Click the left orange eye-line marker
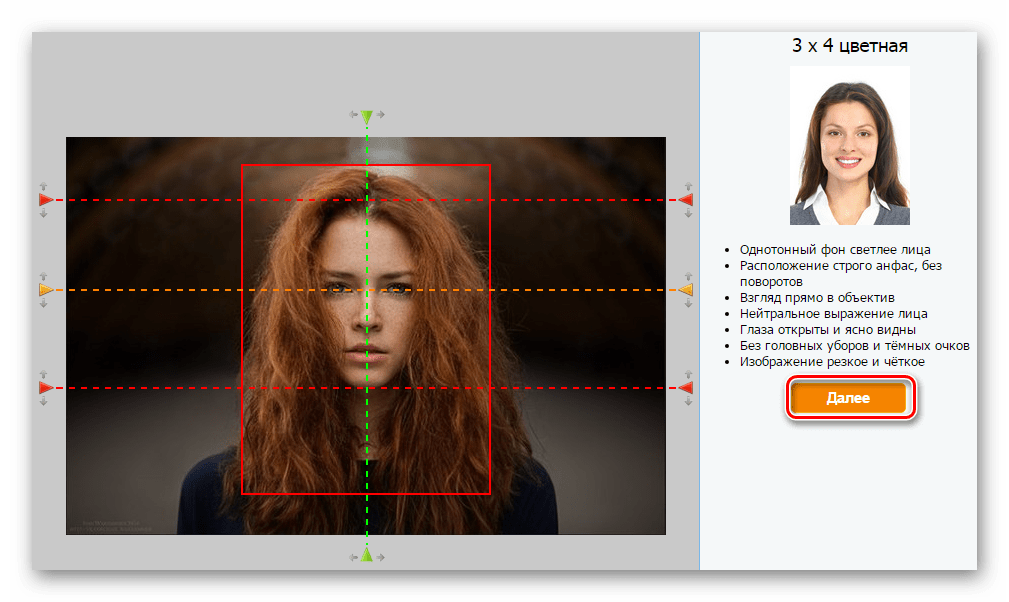Screen dimensions: 1009x602 click(45, 290)
